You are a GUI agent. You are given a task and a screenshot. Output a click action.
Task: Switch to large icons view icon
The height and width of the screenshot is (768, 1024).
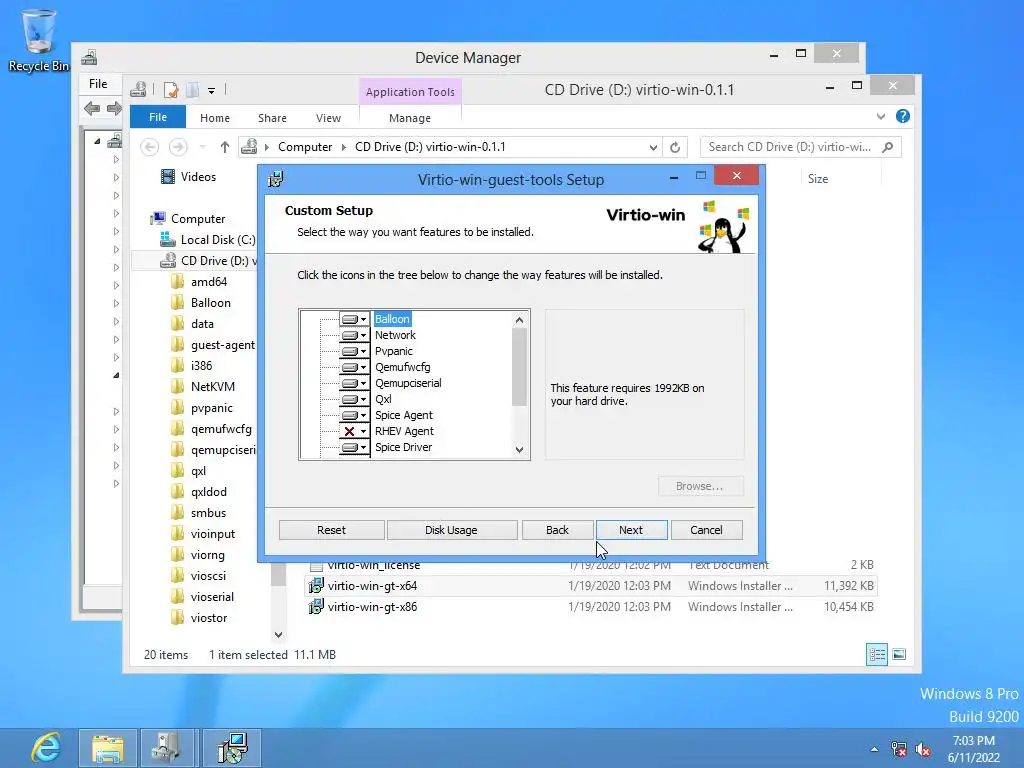point(899,654)
